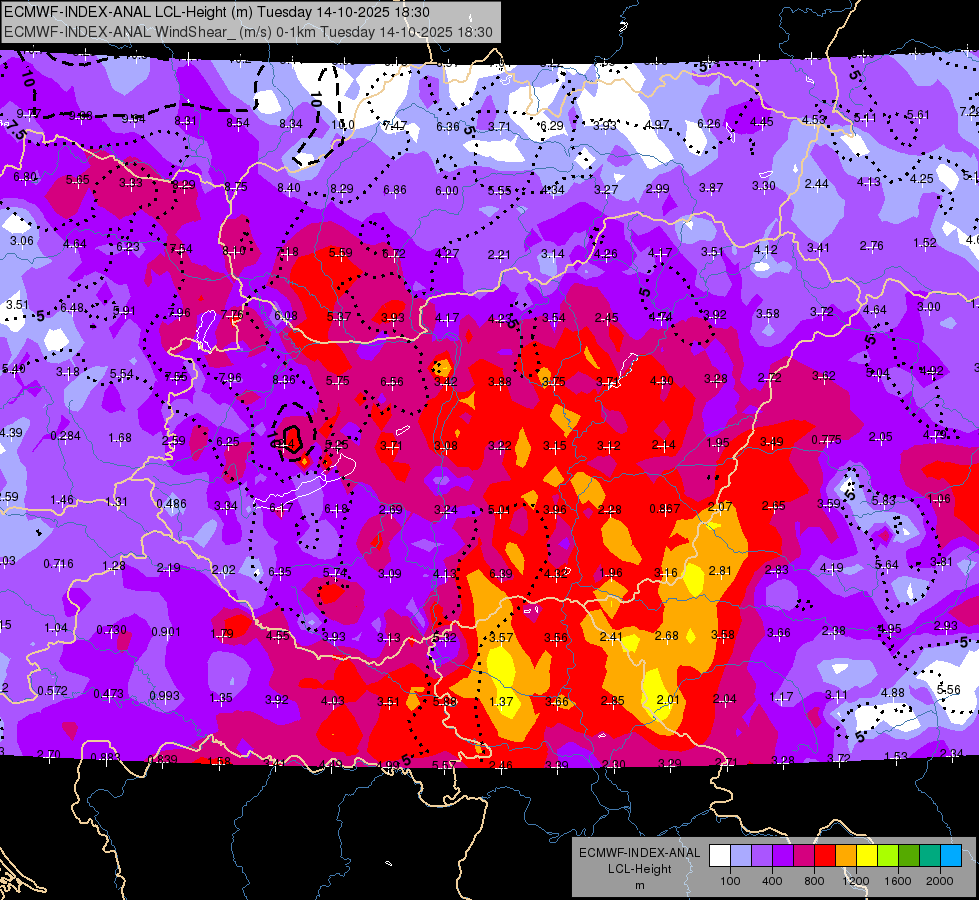Click the wind shear value "0.993"
The image size is (979, 900).
165,696
